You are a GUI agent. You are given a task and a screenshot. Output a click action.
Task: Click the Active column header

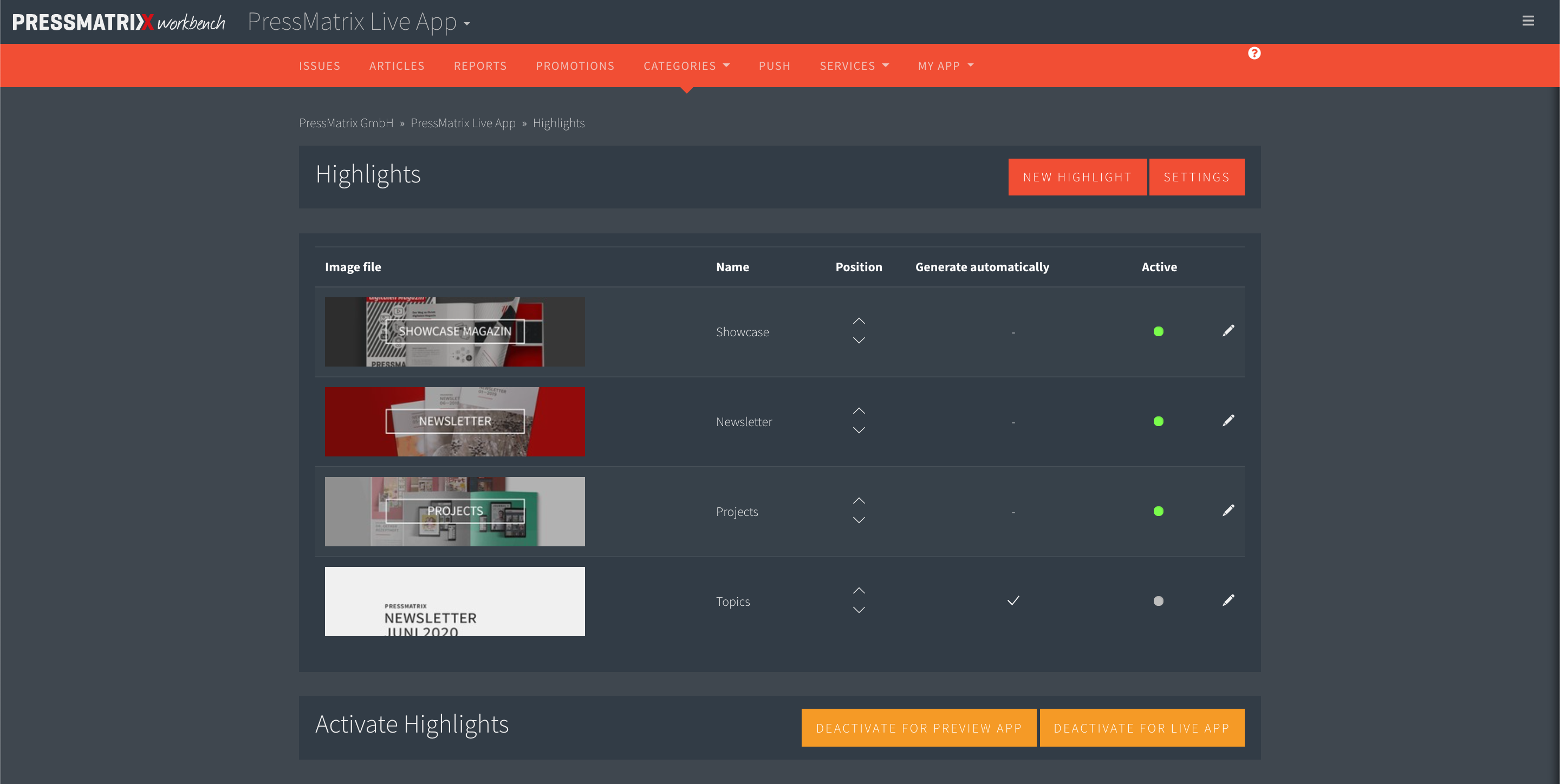(1159, 266)
